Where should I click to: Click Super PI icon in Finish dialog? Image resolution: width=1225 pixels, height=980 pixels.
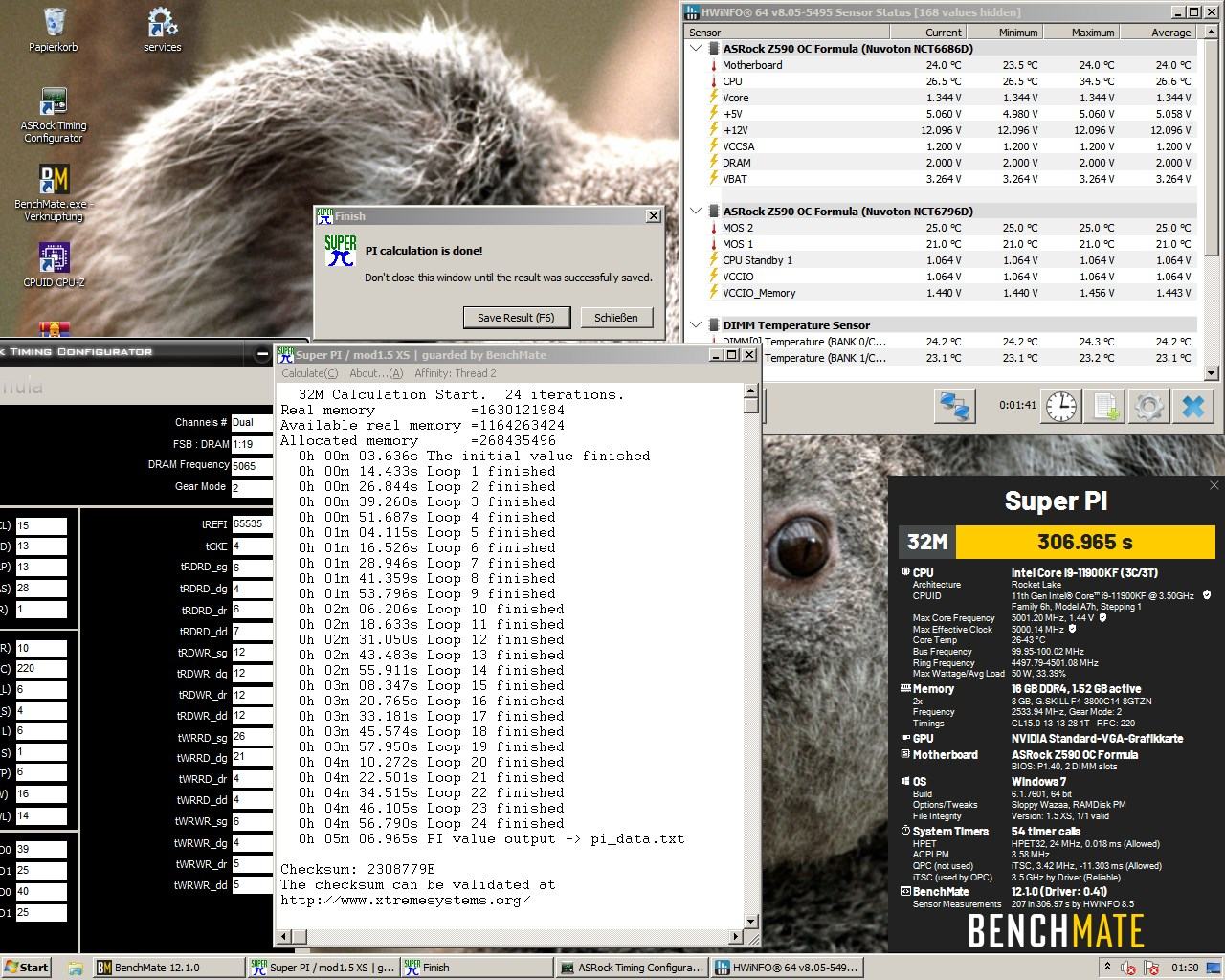point(341,251)
